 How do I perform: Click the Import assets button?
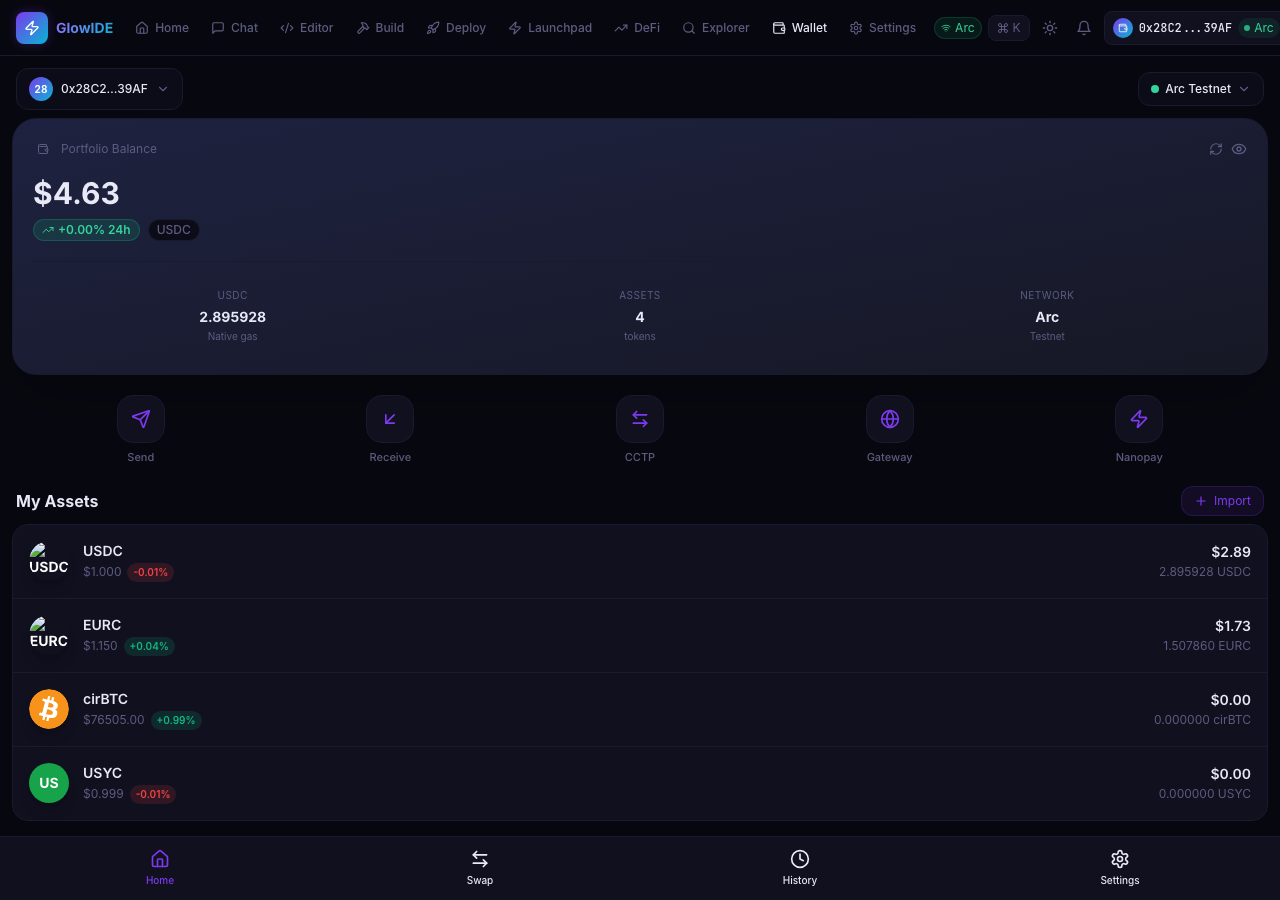coord(1222,501)
